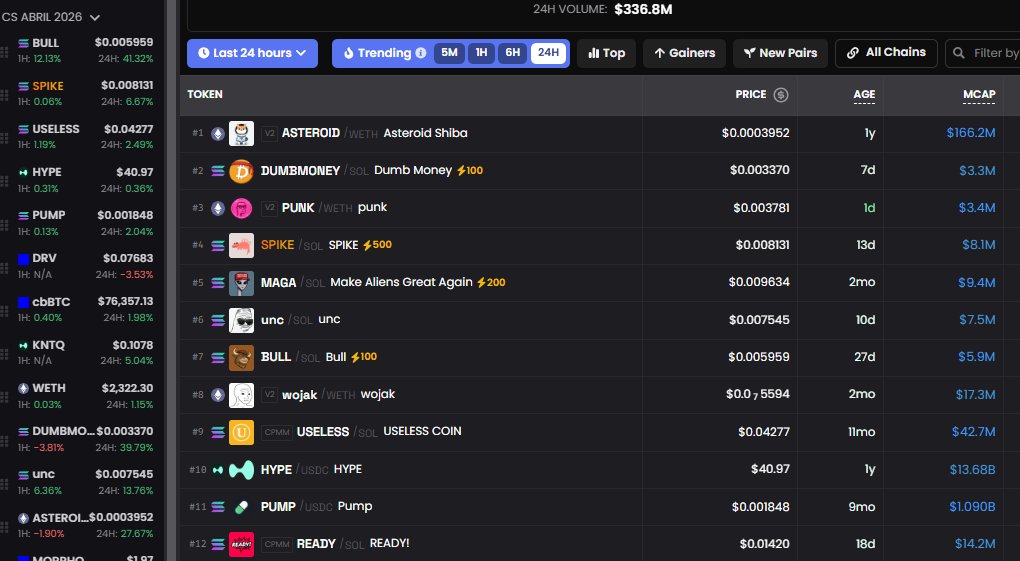
Task: Click the watchlist panel vertical scrollbar
Action: tap(171, 280)
